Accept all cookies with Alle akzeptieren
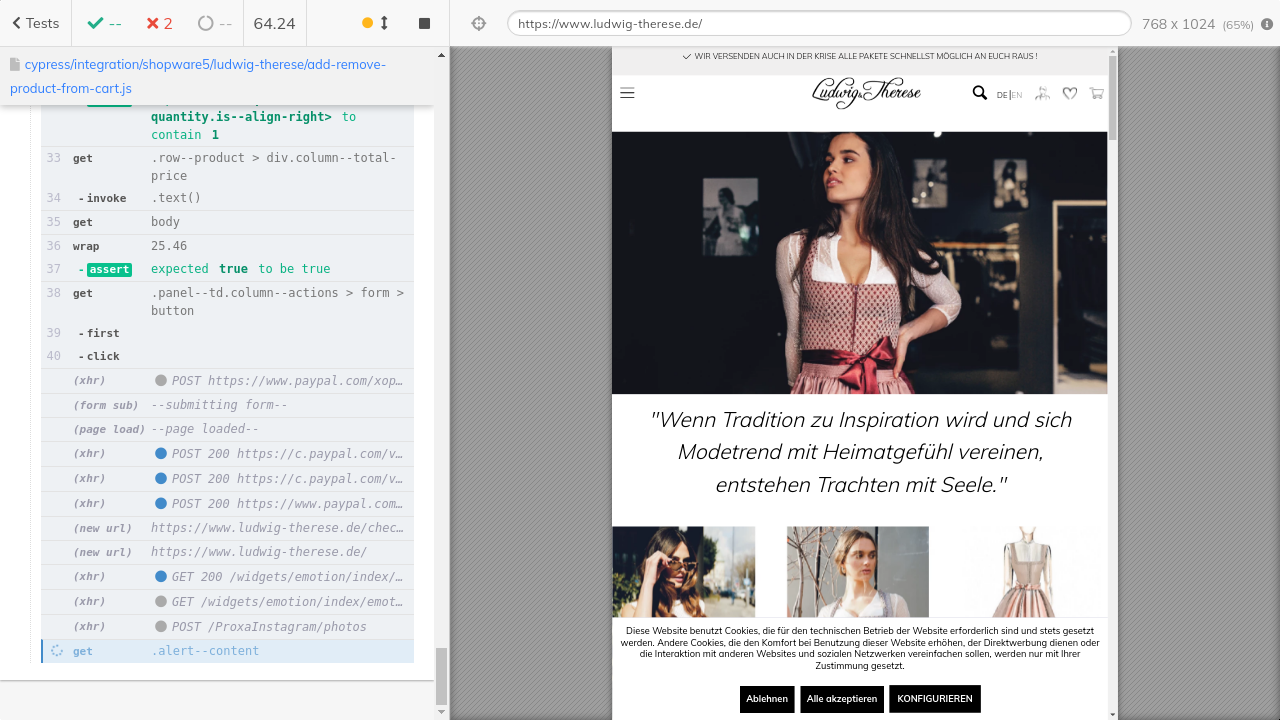Image resolution: width=1280 pixels, height=720 pixels. tap(841, 699)
